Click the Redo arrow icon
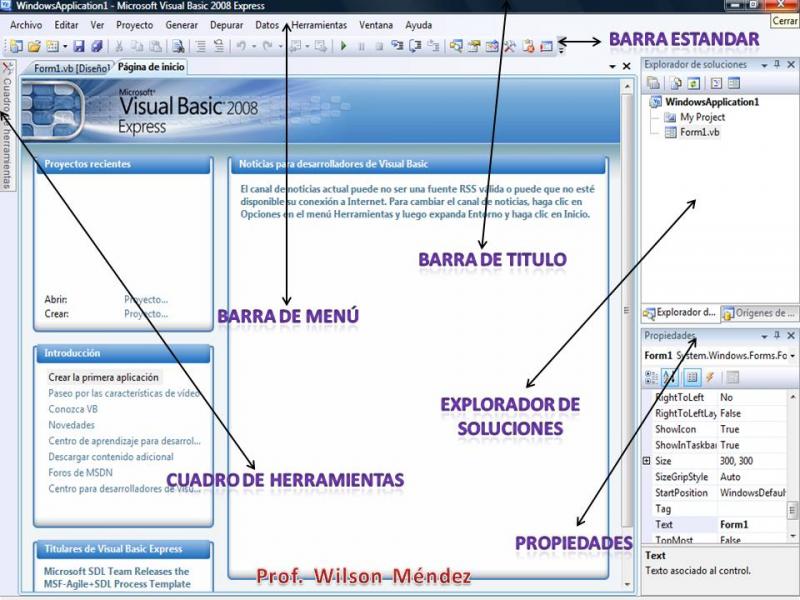 267,46
